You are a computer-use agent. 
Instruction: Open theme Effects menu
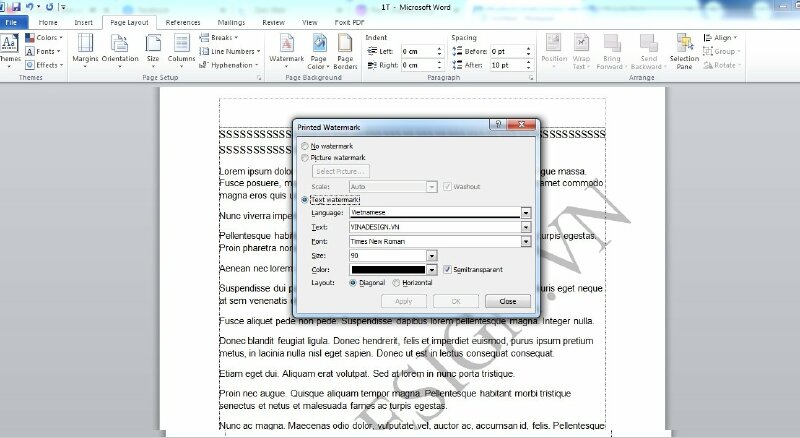pos(44,65)
